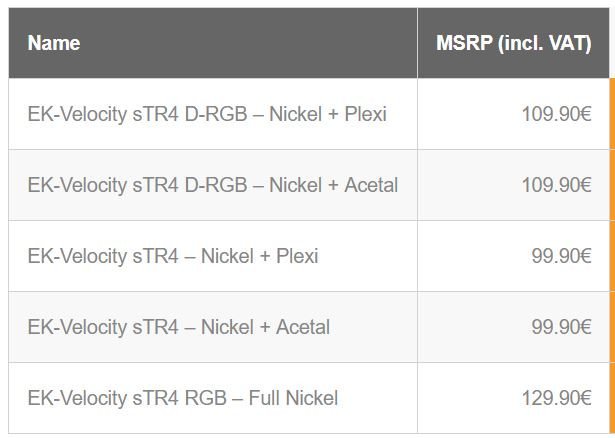This screenshot has width=615, height=438.
Task: Select EK-Velocity sTR4 D-RGB – Nickel + Plexi
Action: pyautogui.click(x=207, y=114)
